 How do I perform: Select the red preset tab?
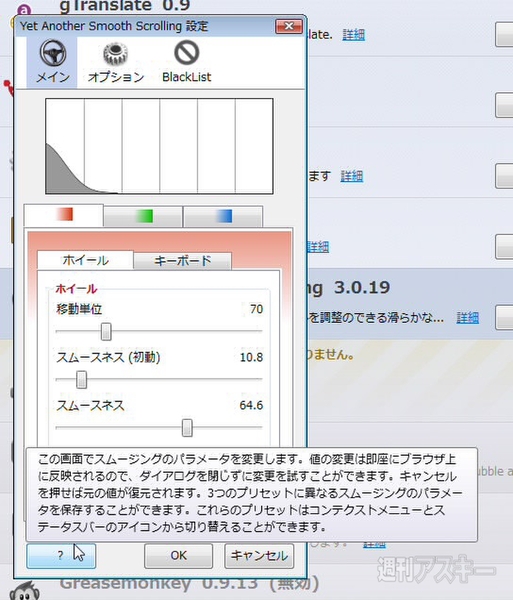click(x=64, y=215)
